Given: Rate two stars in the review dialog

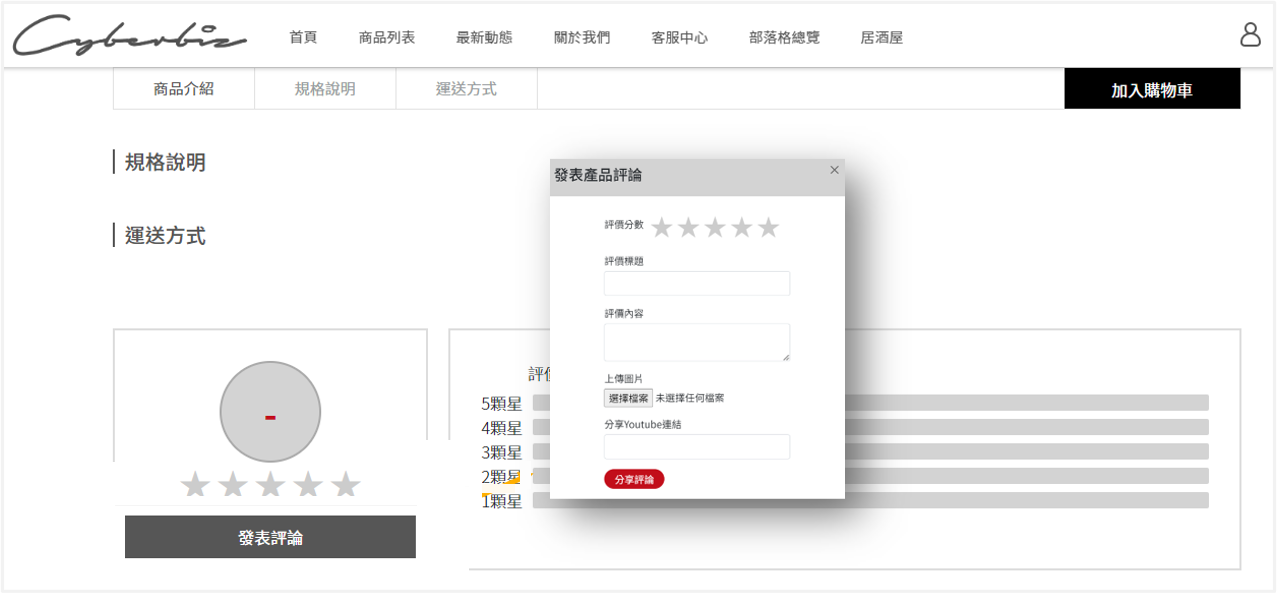Looking at the screenshot, I should (688, 228).
